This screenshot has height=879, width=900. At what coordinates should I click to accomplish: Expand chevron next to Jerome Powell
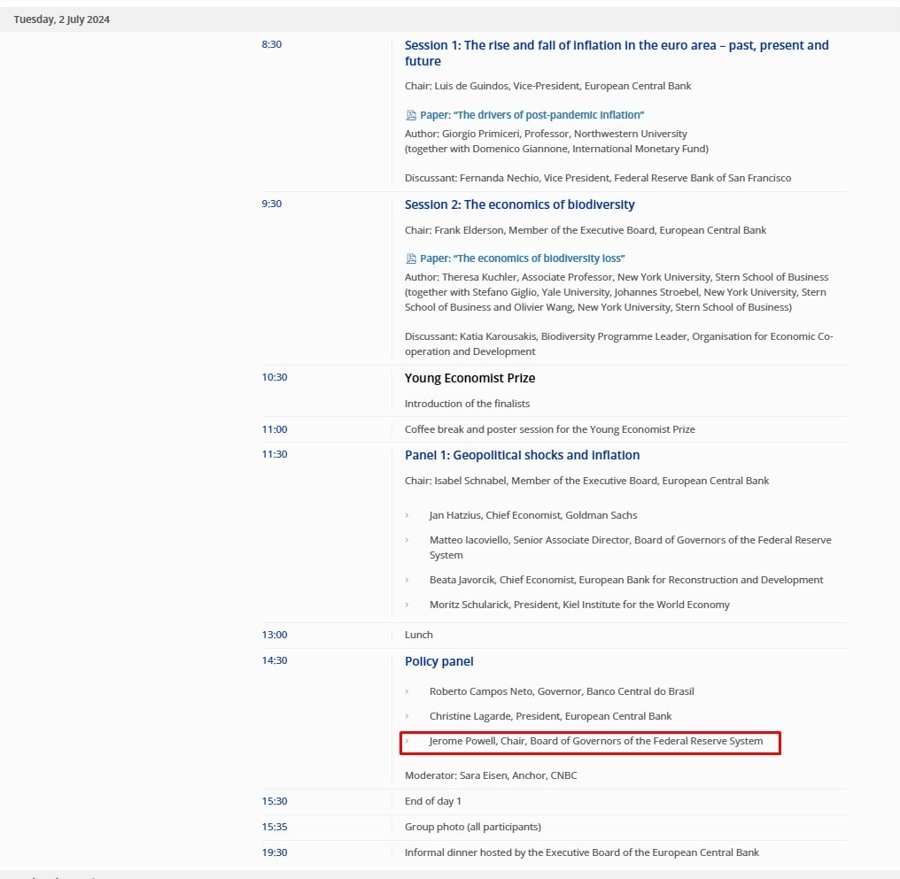tap(407, 741)
